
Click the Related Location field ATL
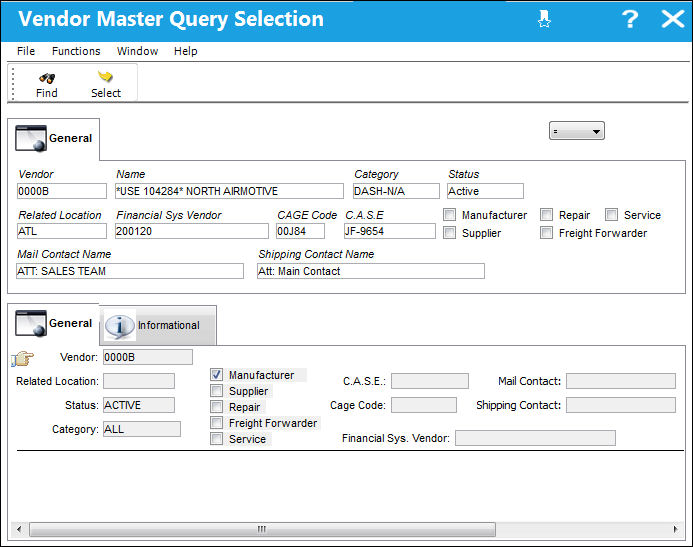click(x=62, y=231)
